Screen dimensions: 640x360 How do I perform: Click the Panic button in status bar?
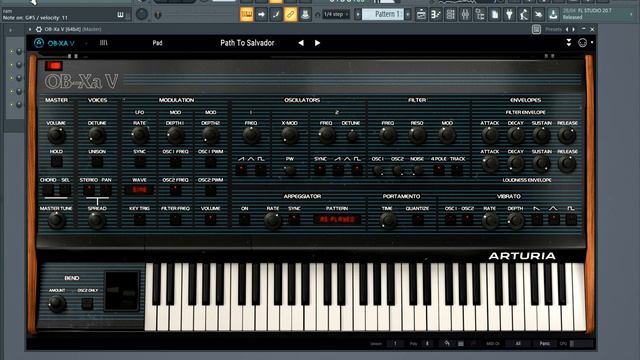(x=544, y=344)
